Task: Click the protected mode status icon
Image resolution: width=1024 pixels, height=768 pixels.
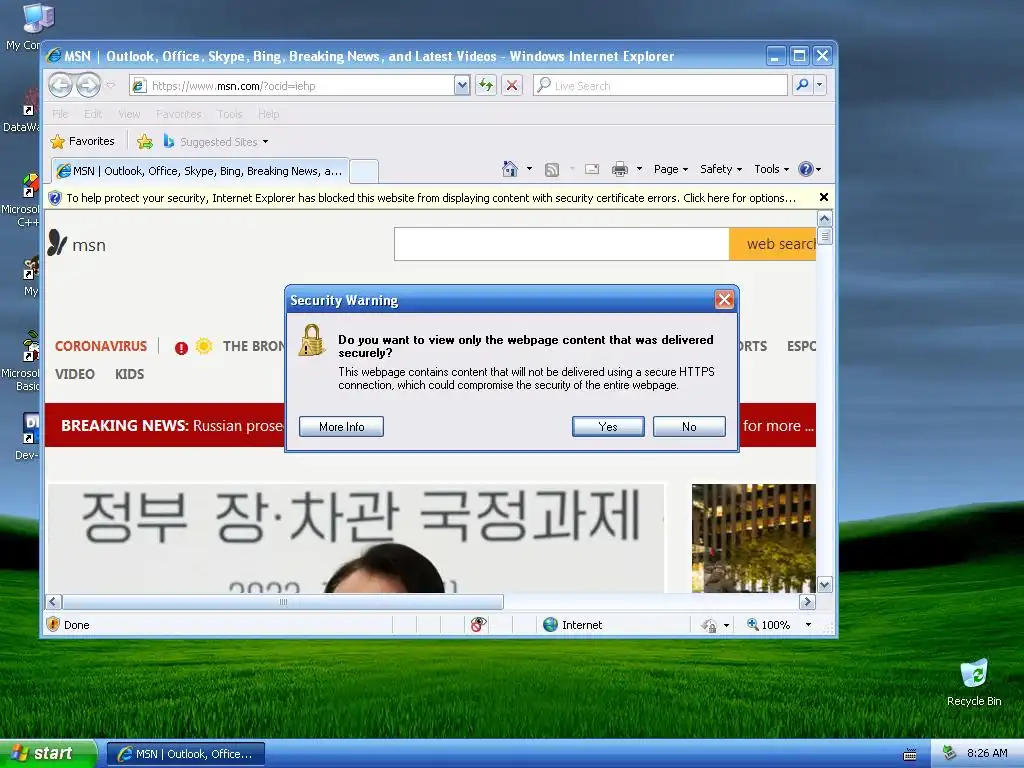Action: click(709, 625)
